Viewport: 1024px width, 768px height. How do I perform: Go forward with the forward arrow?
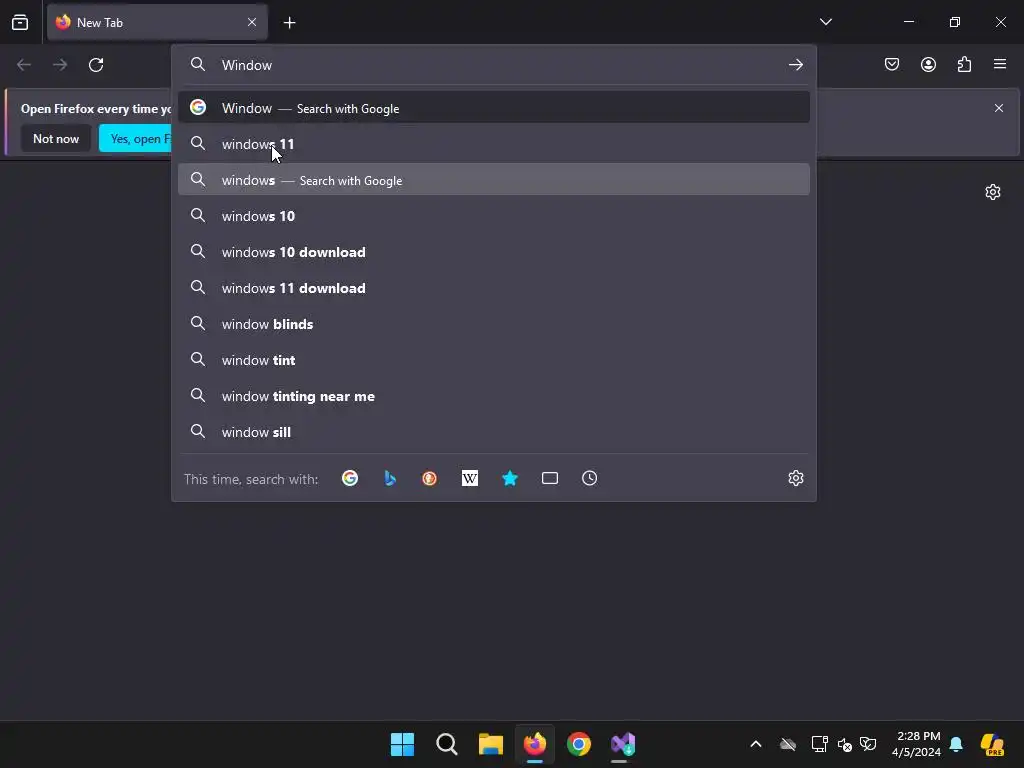click(60, 65)
